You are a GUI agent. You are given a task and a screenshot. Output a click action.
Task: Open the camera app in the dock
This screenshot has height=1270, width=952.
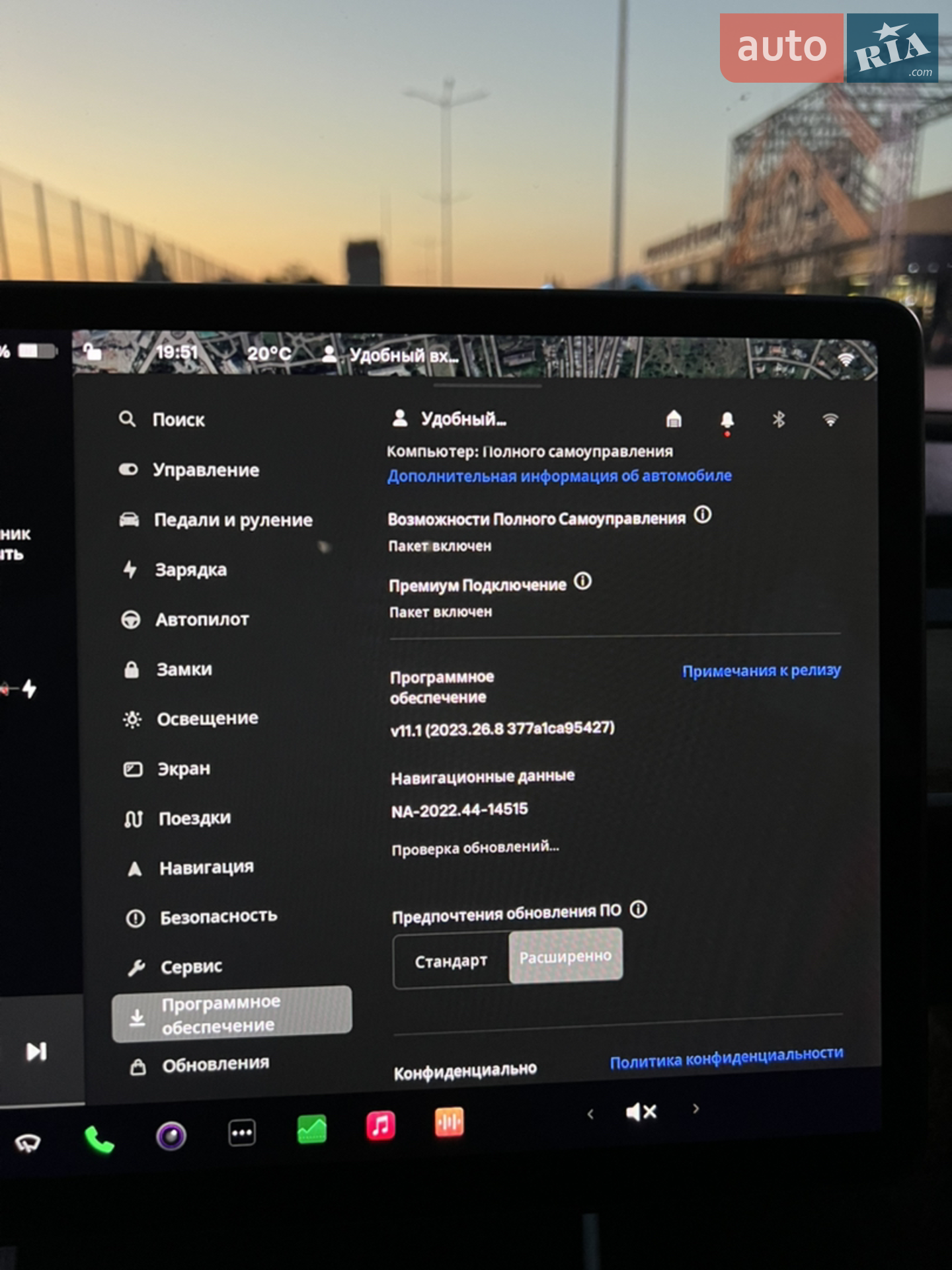[x=171, y=1136]
